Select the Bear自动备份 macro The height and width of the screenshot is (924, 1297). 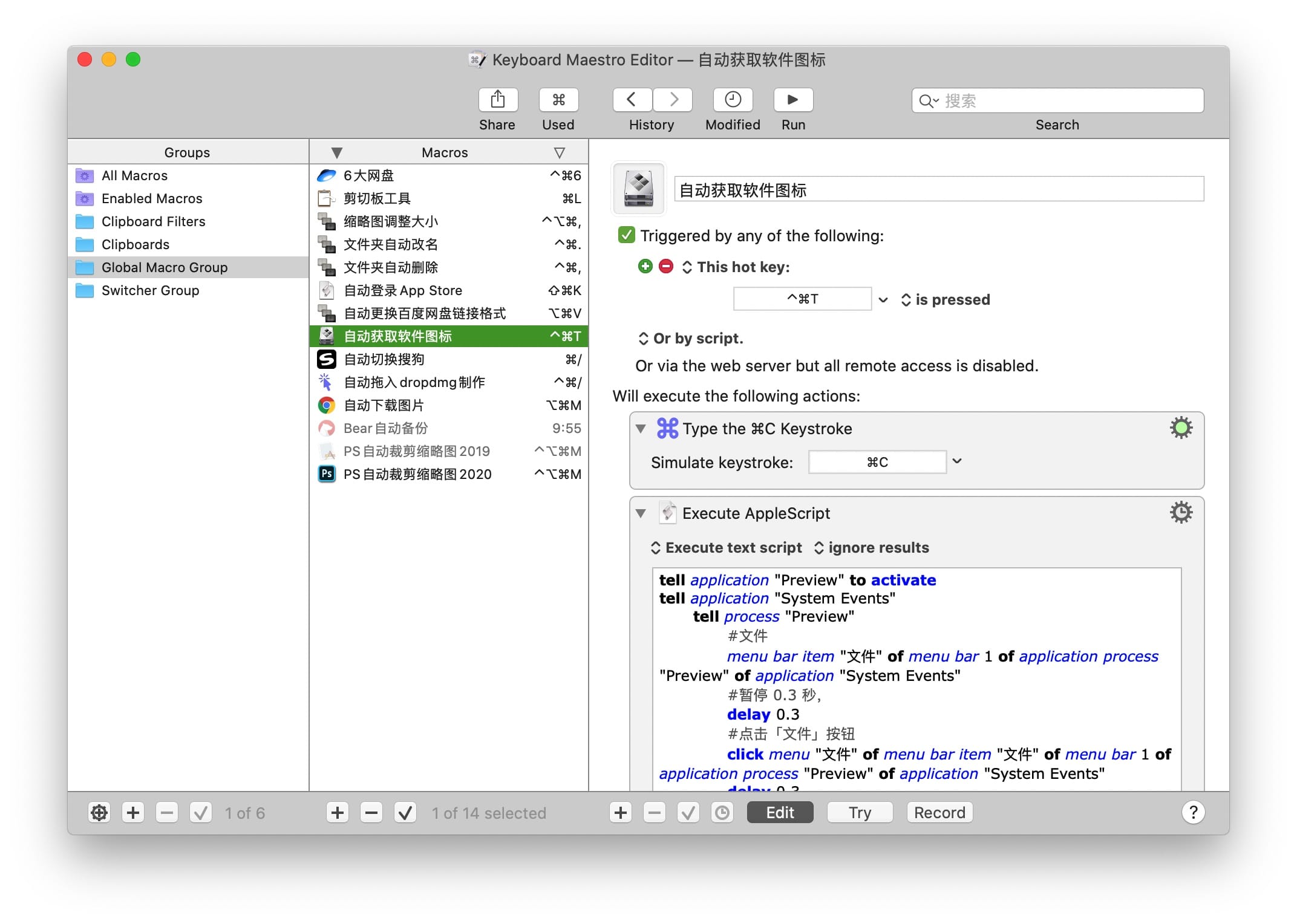point(449,428)
